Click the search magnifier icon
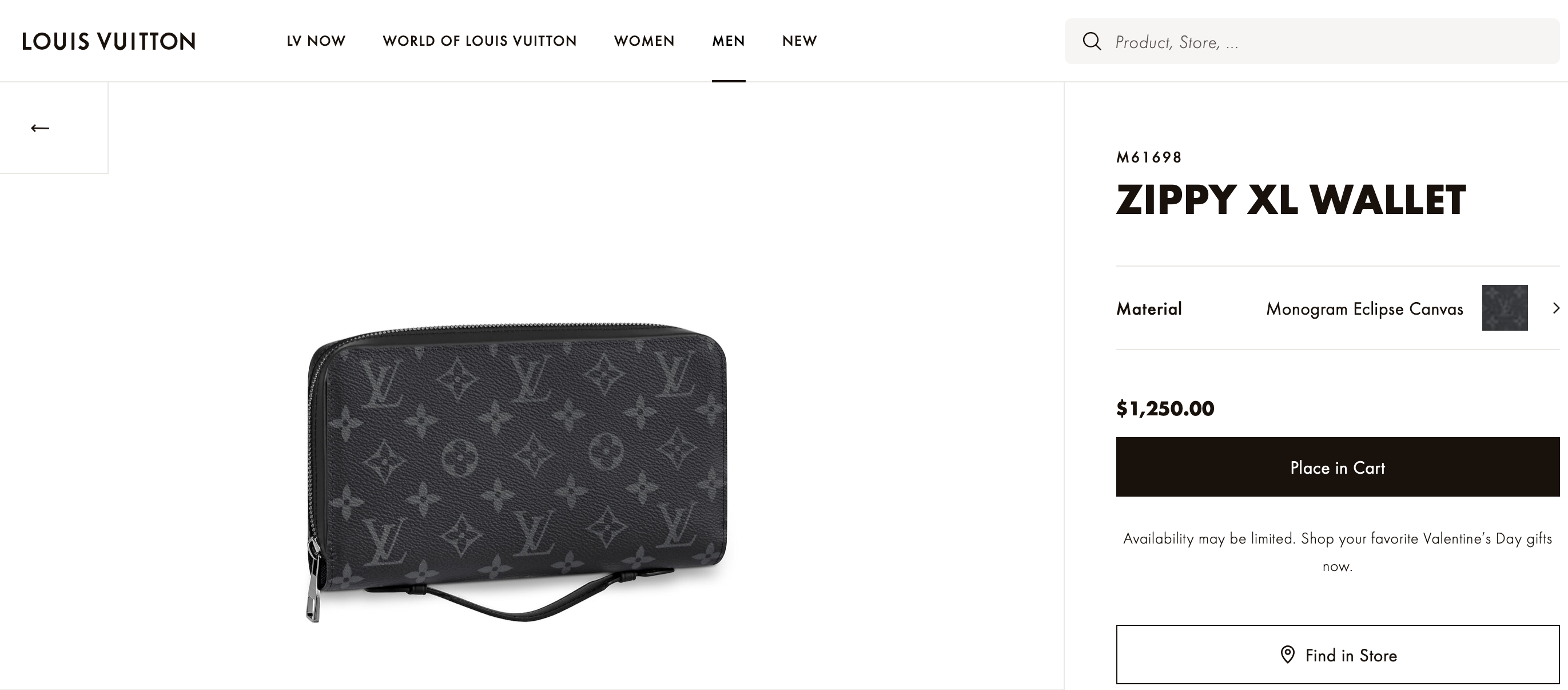The width and height of the screenshot is (1568, 690). pos(1093,41)
